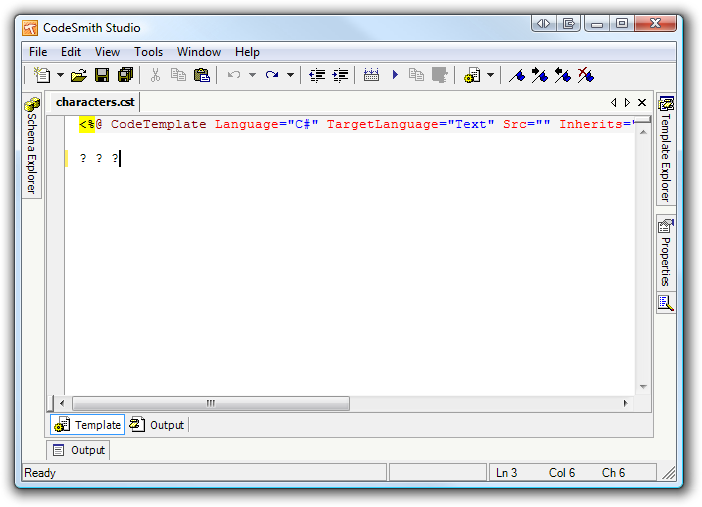
Task: Click the Col 6 status indicator
Action: pos(562,473)
